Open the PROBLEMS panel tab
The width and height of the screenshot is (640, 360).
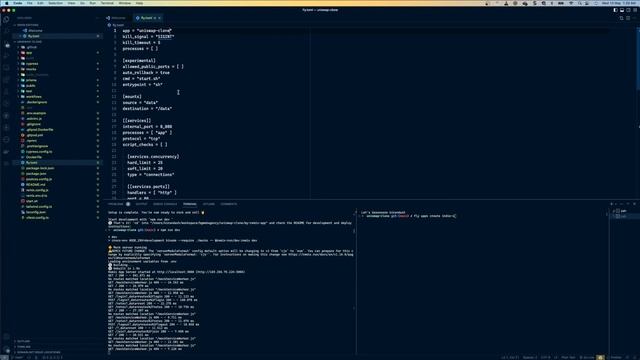pos(116,204)
